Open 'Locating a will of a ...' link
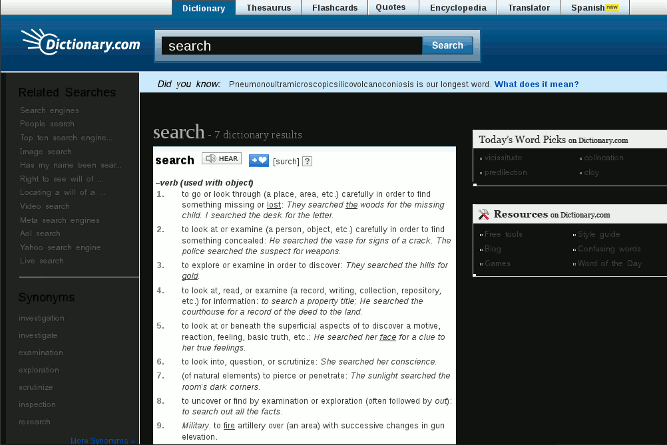Image resolution: width=667 pixels, height=445 pixels. (x=63, y=193)
